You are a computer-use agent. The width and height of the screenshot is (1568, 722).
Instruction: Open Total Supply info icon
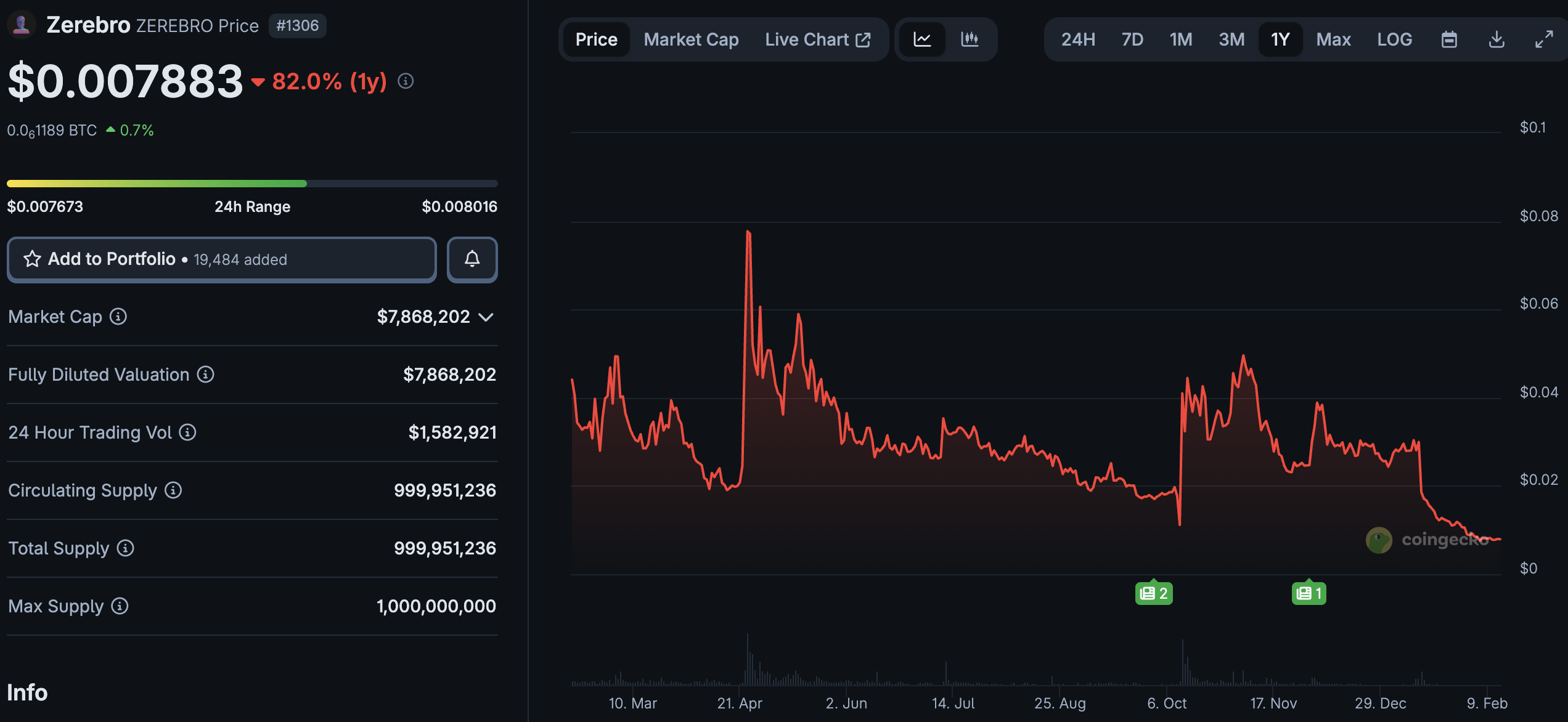coord(126,548)
